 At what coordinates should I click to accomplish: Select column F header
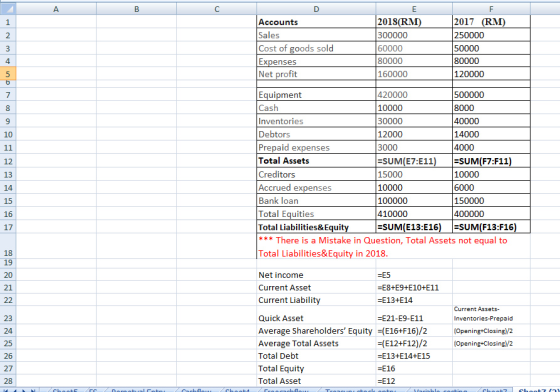(491, 9)
